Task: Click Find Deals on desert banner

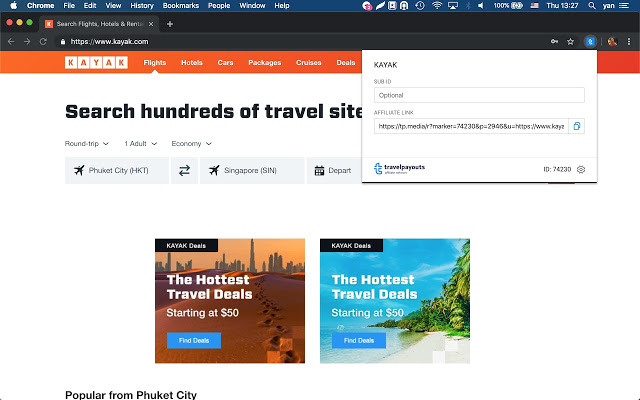Action: pyautogui.click(x=194, y=340)
